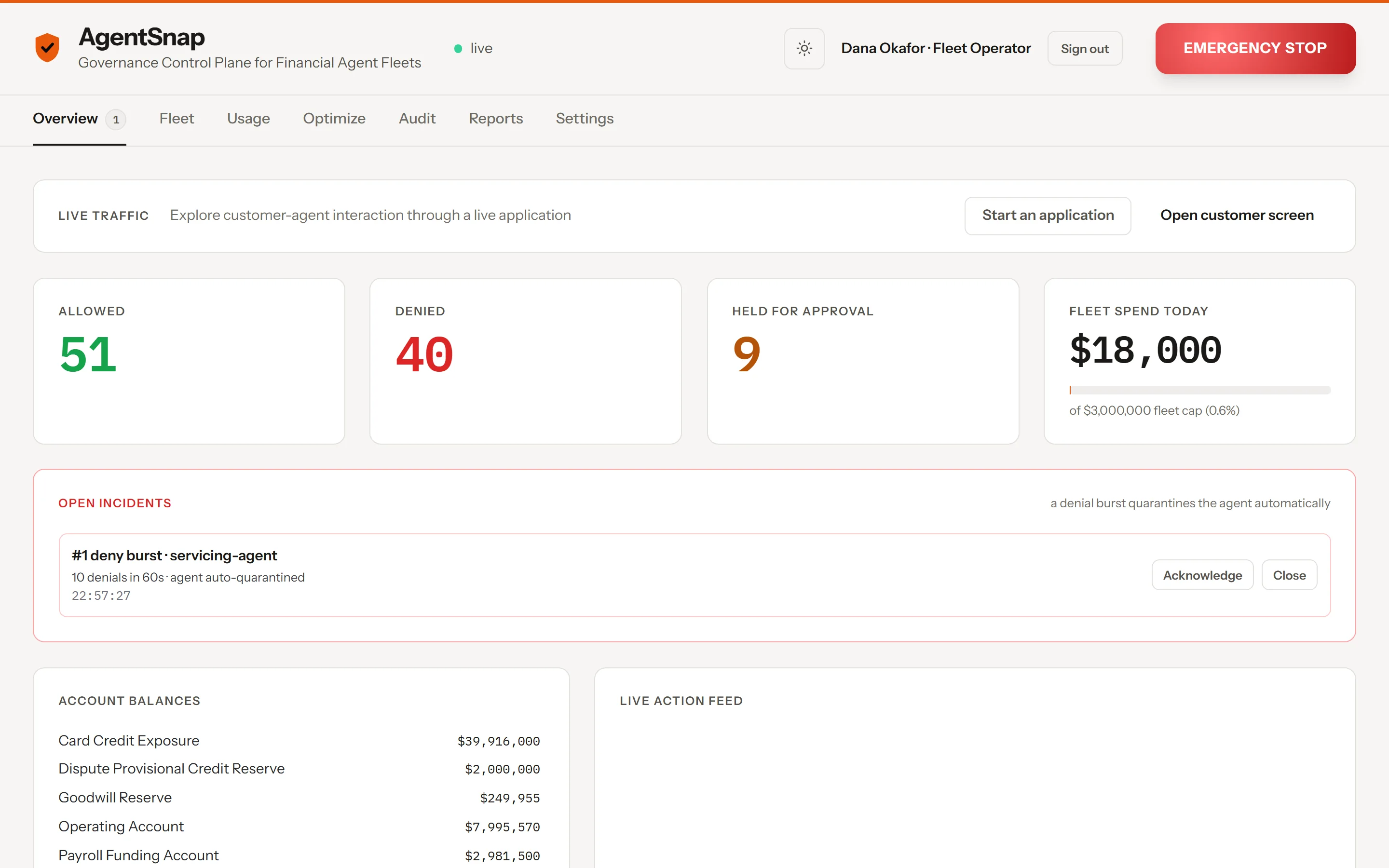Hit the EMERGENCY STOP button

(x=1255, y=48)
